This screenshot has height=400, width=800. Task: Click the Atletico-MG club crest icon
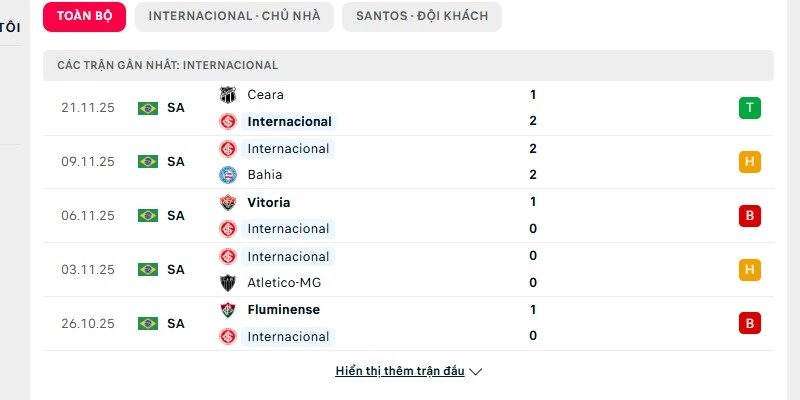228,283
